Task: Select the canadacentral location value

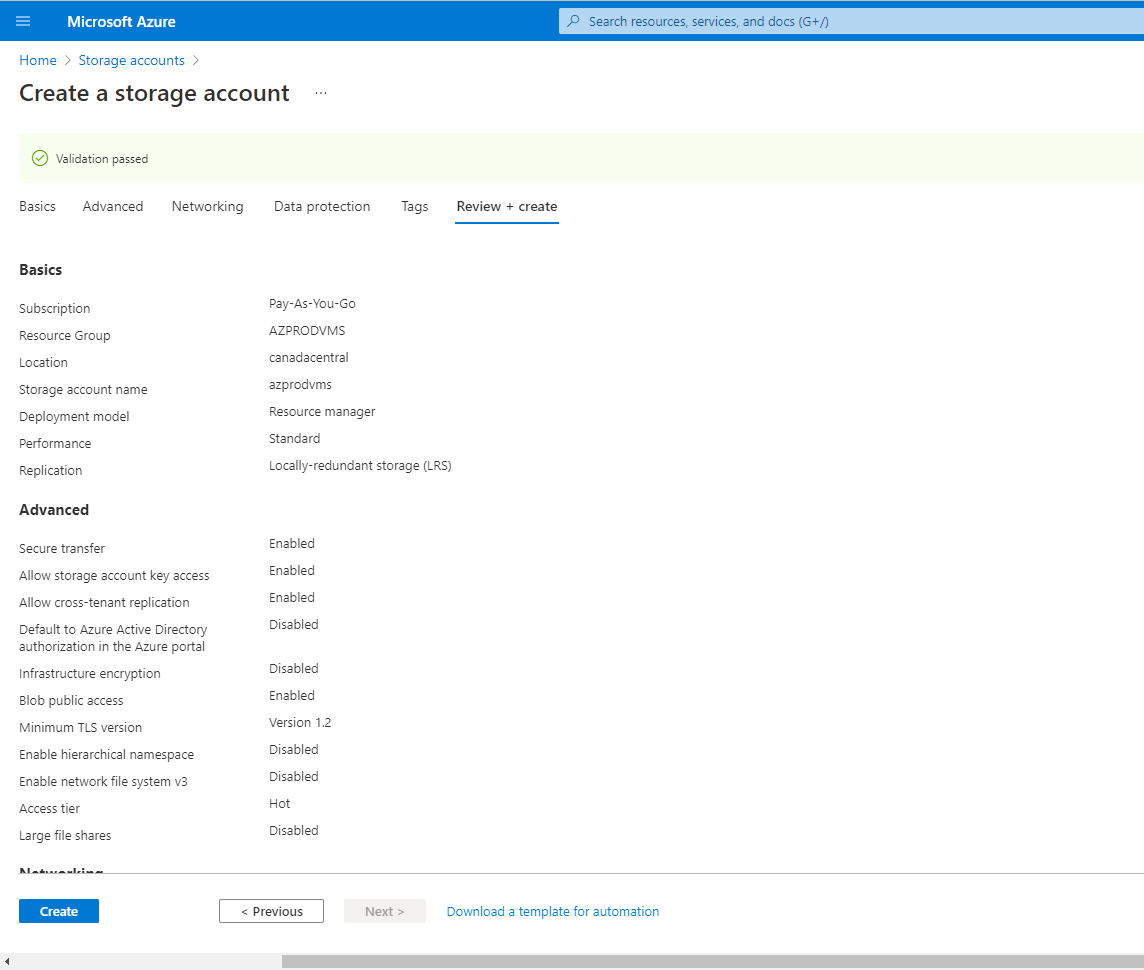Action: point(309,357)
